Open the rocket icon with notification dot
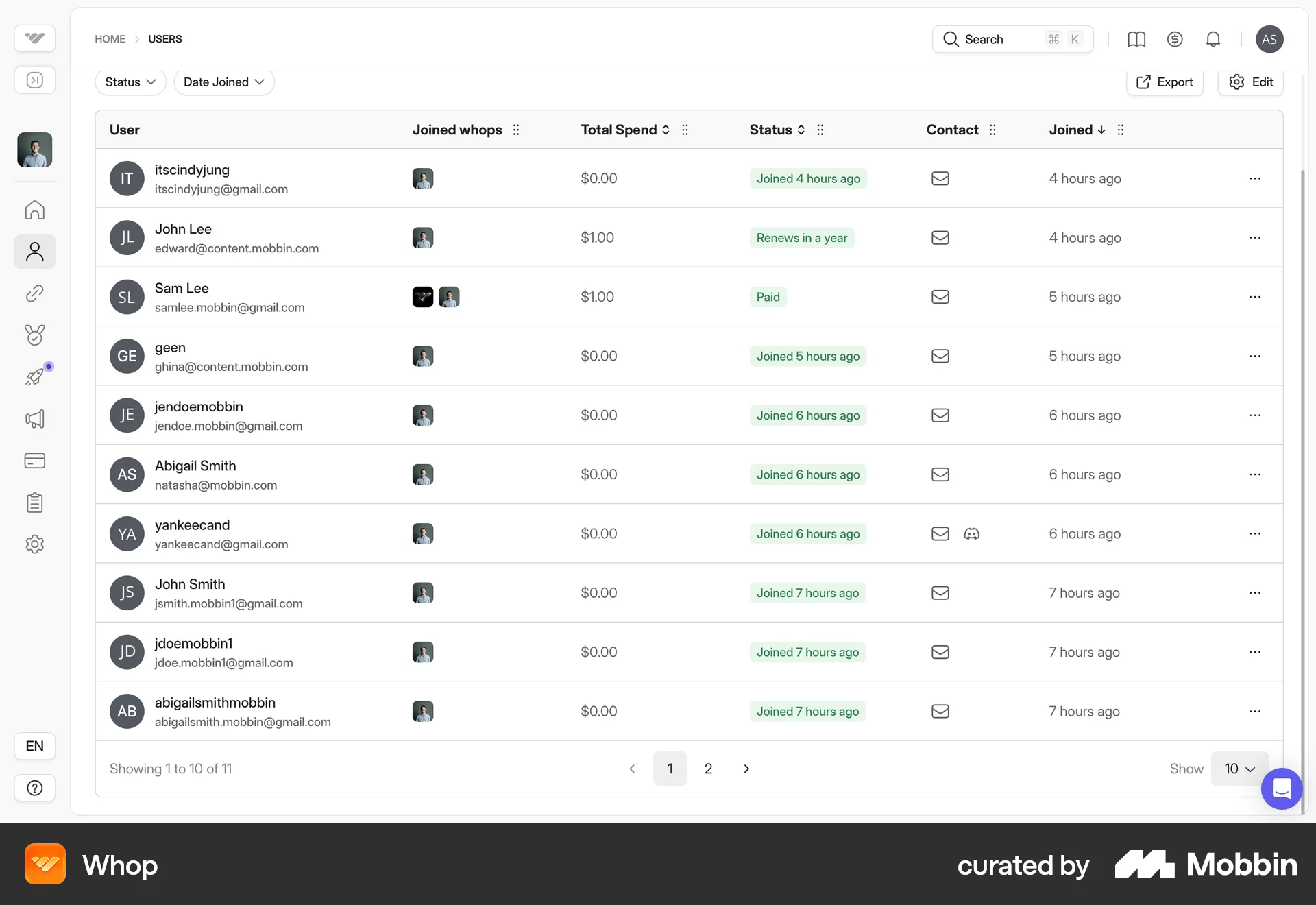1316x905 pixels. [34, 376]
